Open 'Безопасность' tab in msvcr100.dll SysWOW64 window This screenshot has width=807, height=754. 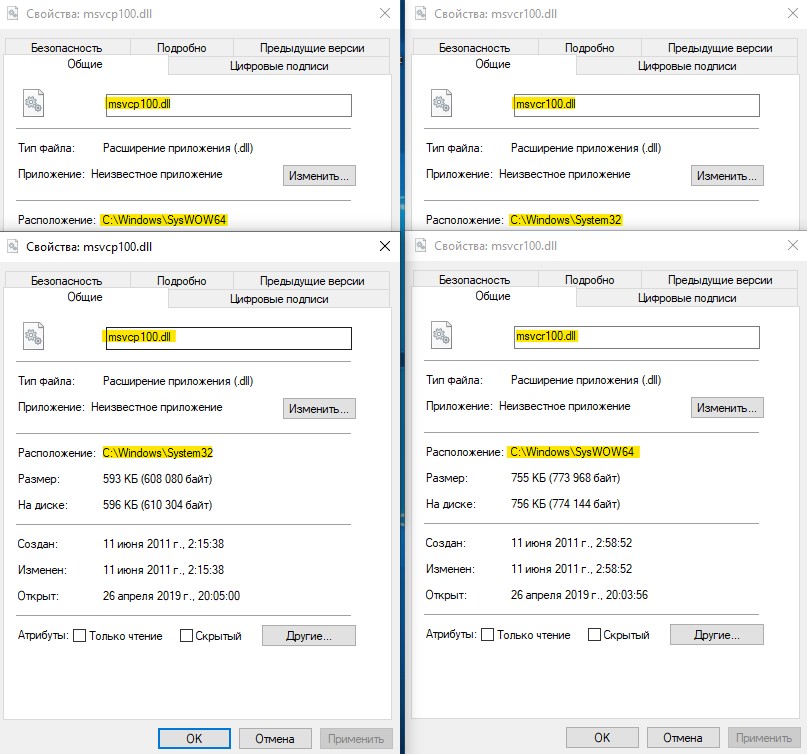tap(475, 279)
